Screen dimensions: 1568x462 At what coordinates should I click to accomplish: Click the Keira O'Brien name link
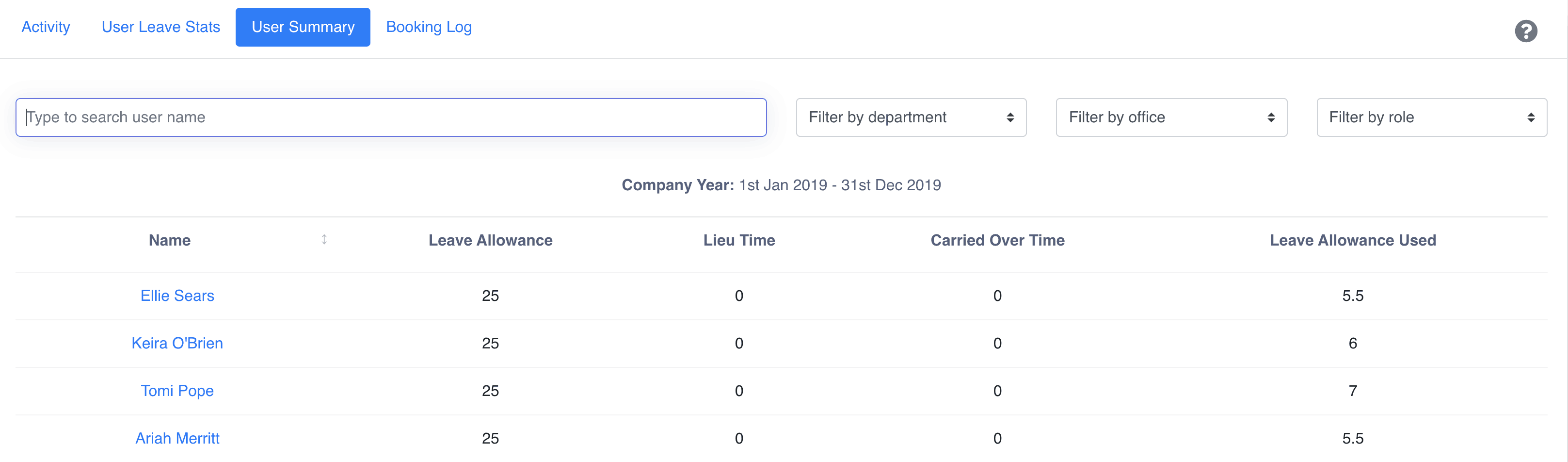[177, 343]
